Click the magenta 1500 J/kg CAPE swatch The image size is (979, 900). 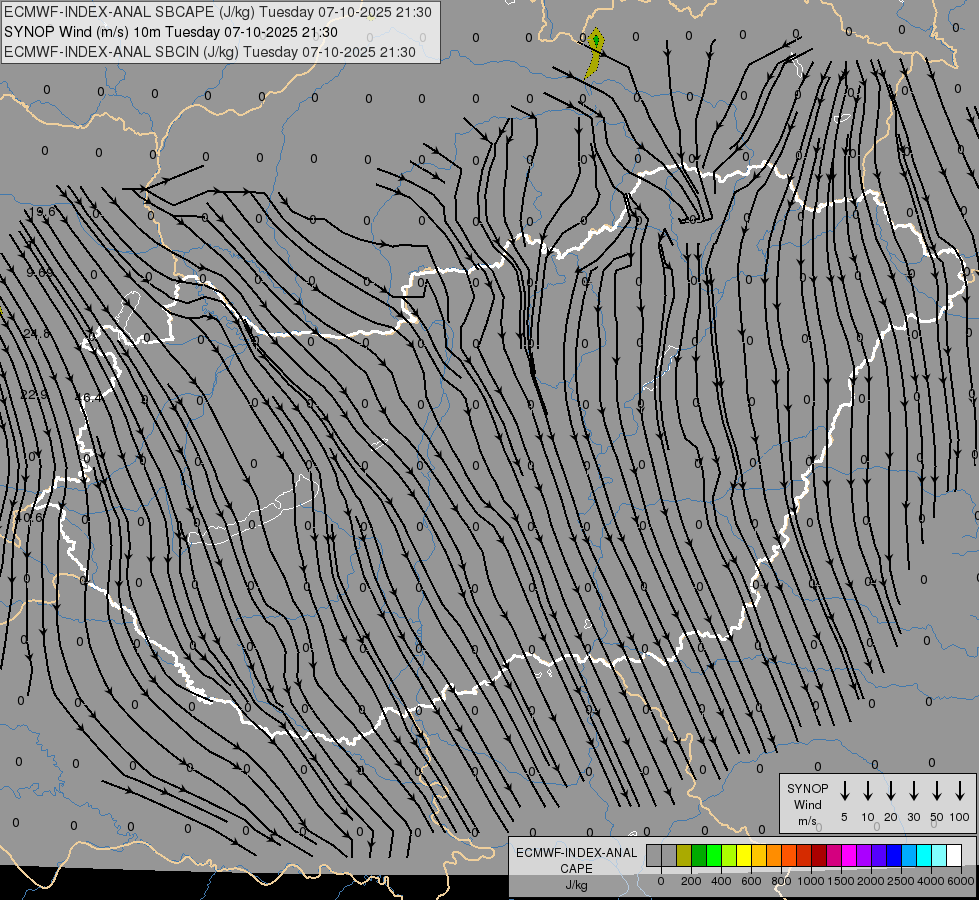834,855
